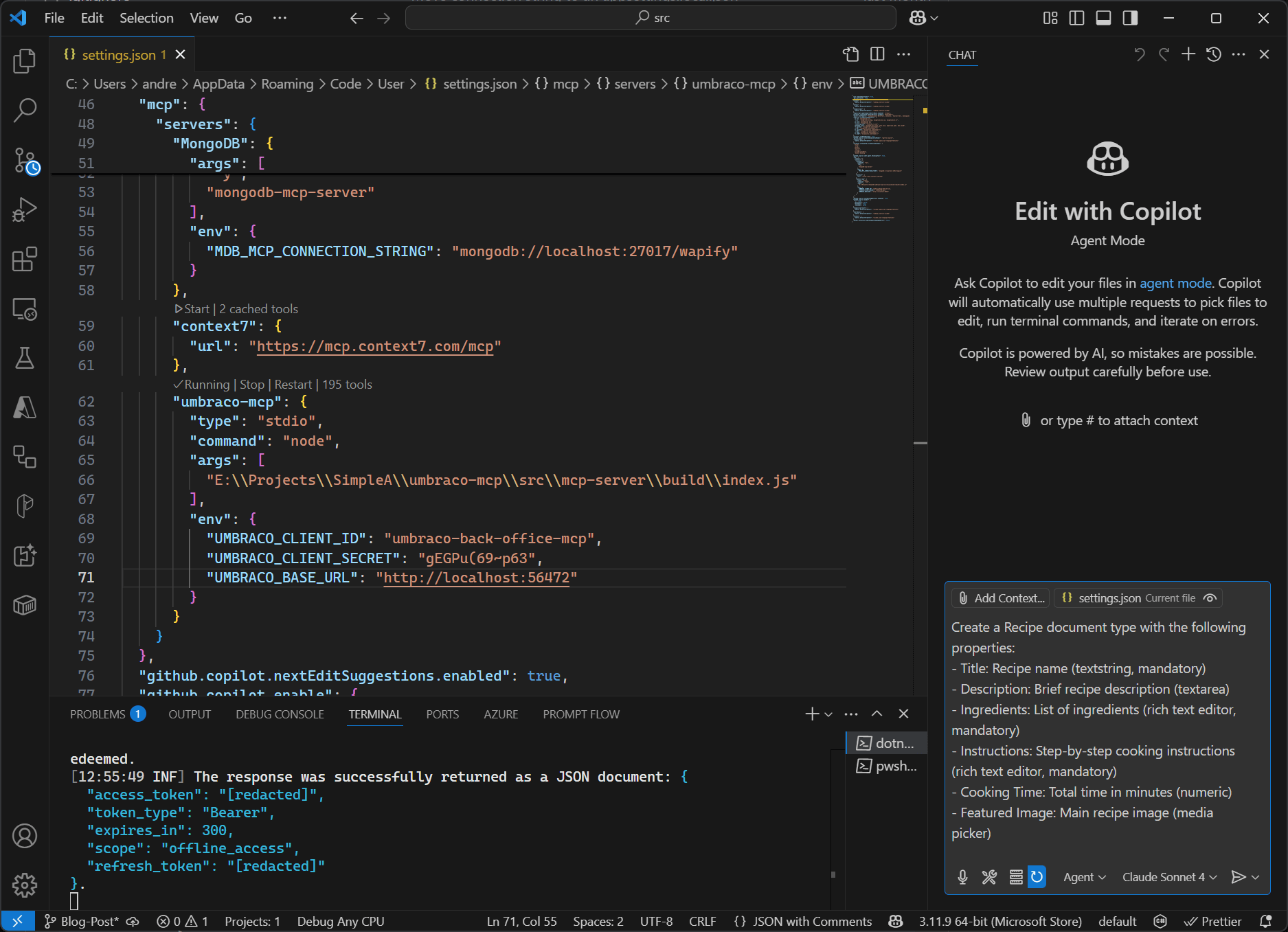The image size is (1288, 932).
Task: Start the context7 MCP server
Action: [192, 309]
